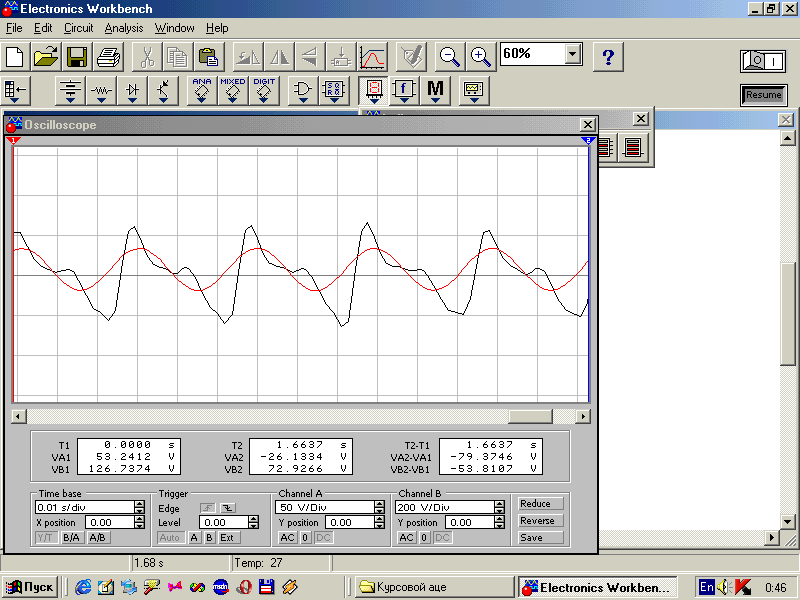This screenshot has height=600, width=800.
Task: Click the Save file toolbar icon
Action: coord(77,56)
